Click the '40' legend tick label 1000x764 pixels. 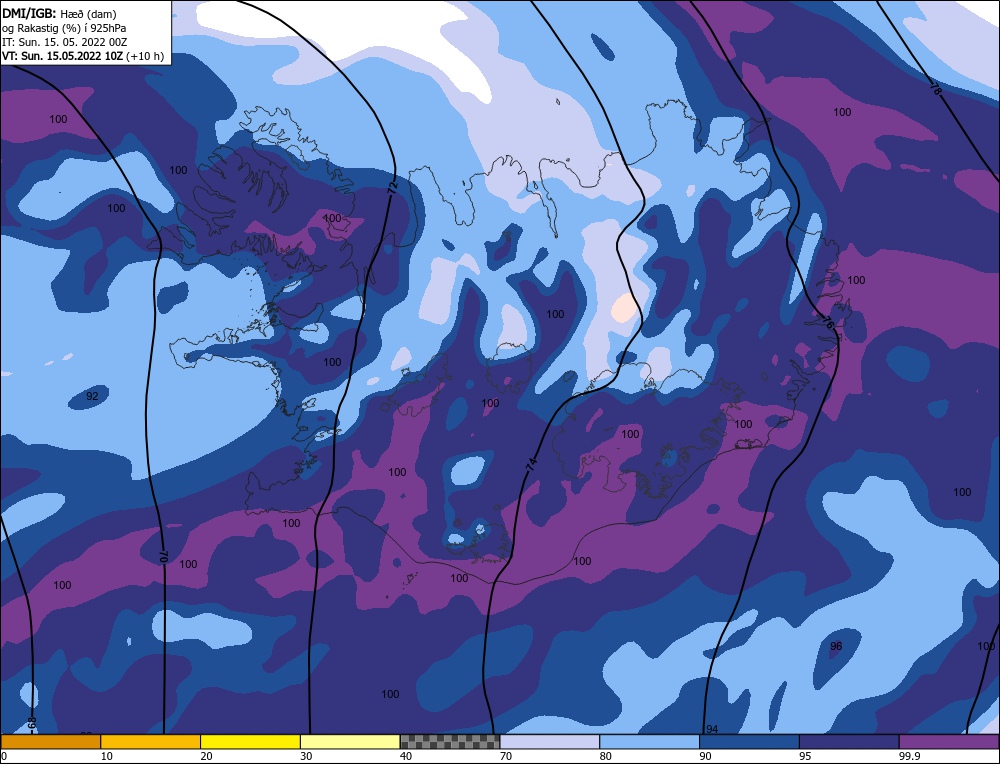(406, 756)
